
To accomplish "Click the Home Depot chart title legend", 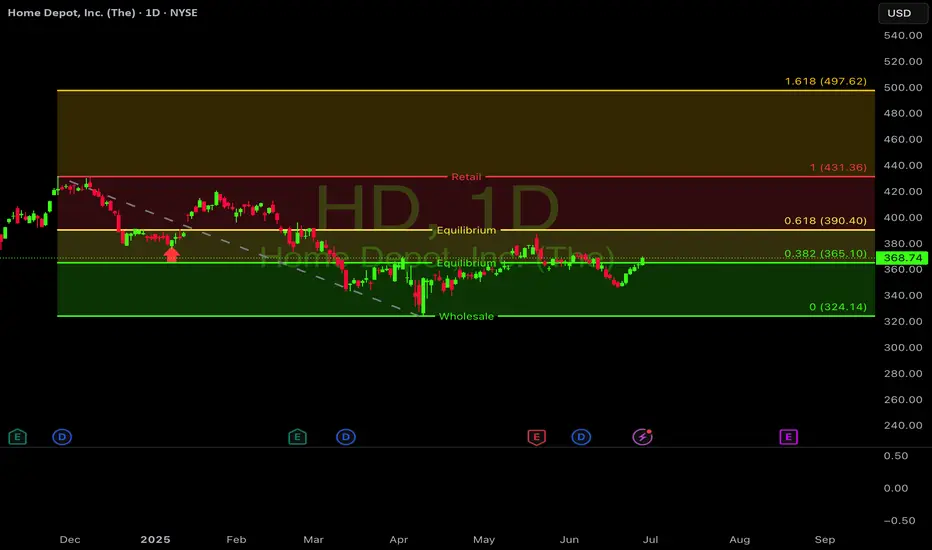I will [102, 12].
